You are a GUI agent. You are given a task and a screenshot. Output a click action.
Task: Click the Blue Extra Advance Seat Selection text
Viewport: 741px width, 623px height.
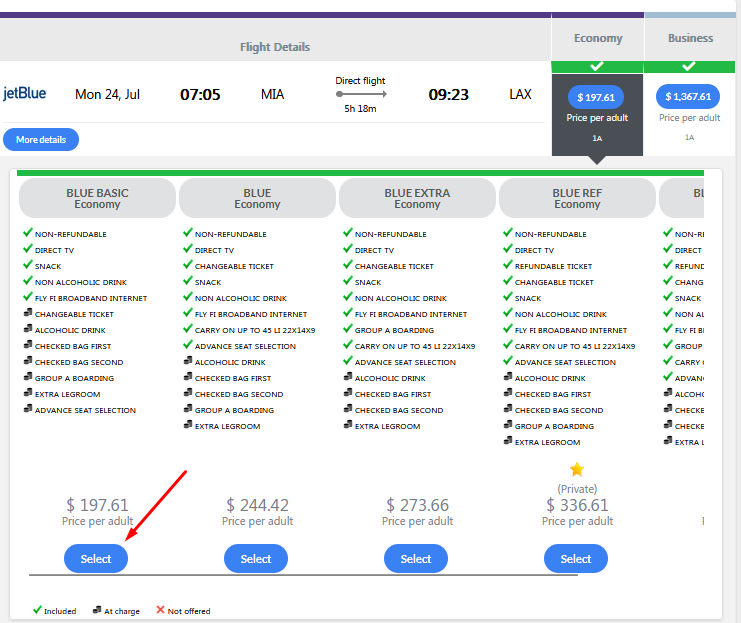click(405, 363)
